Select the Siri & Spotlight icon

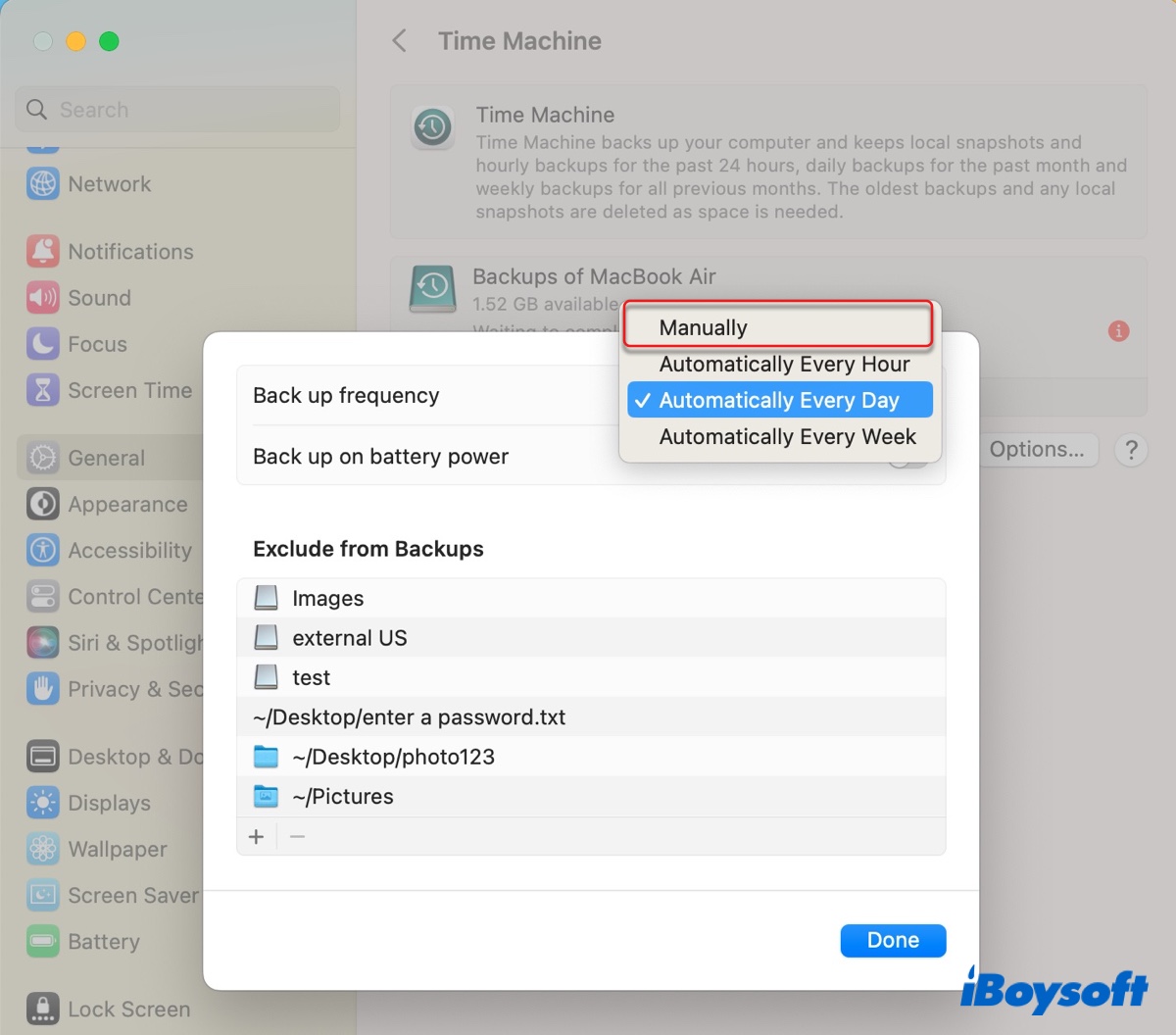pos(43,643)
